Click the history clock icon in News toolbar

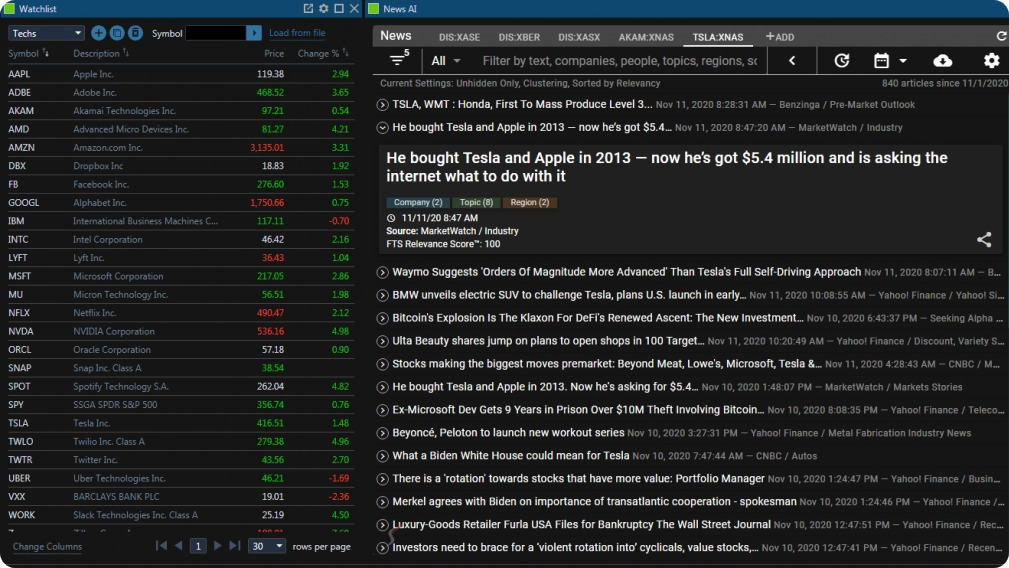point(841,61)
